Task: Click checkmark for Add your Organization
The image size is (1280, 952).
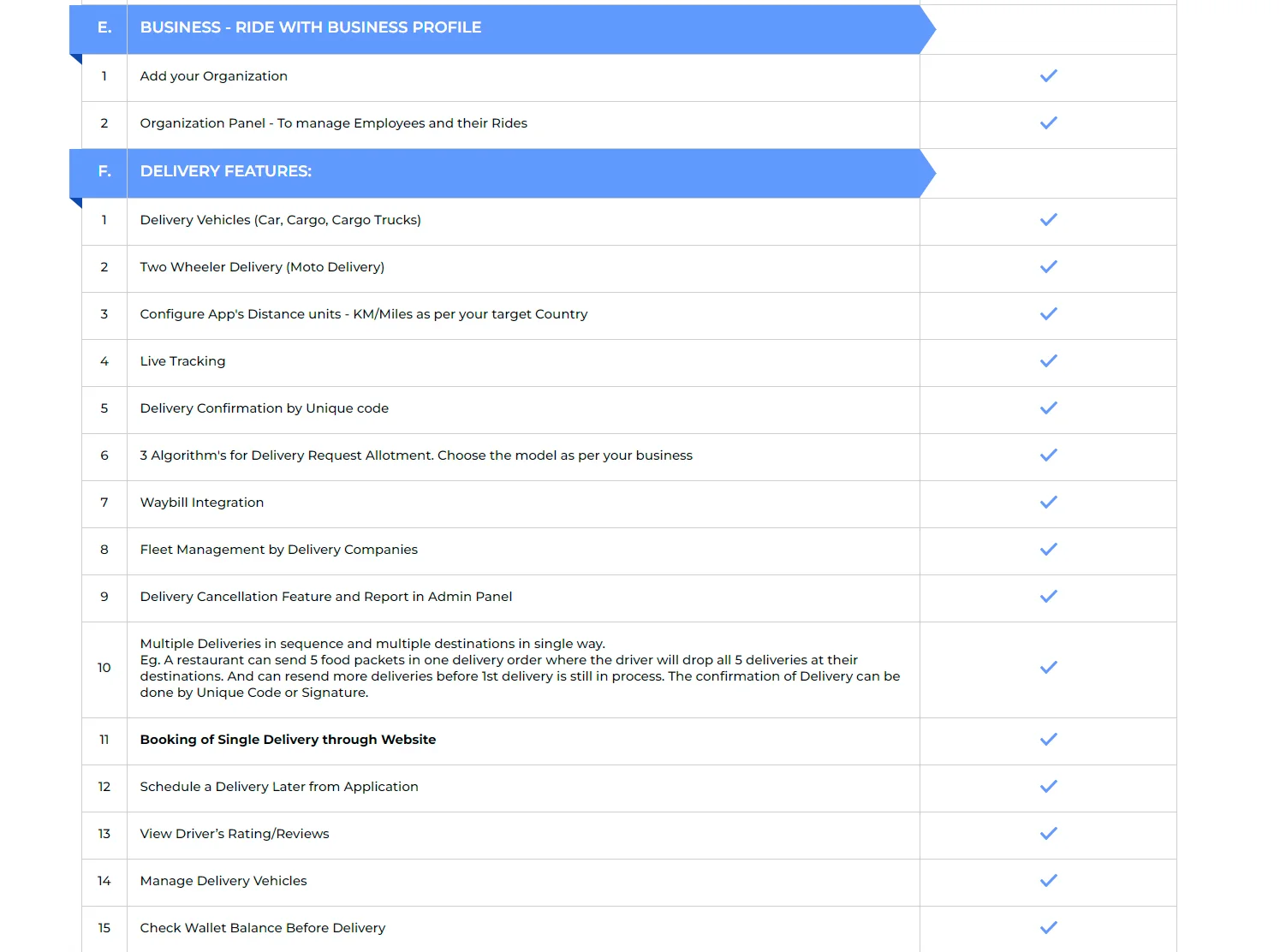Action: (x=1048, y=76)
